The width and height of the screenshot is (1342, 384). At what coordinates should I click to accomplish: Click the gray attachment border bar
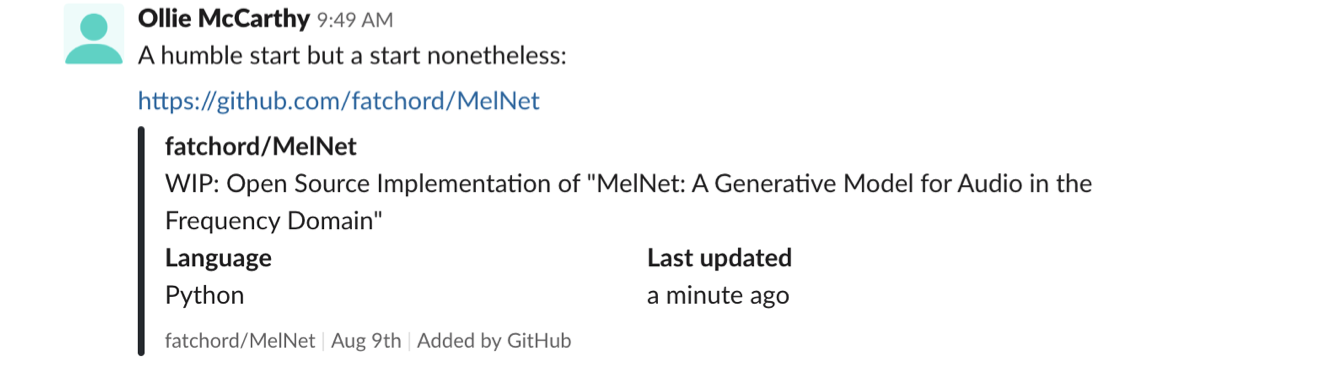pos(142,241)
